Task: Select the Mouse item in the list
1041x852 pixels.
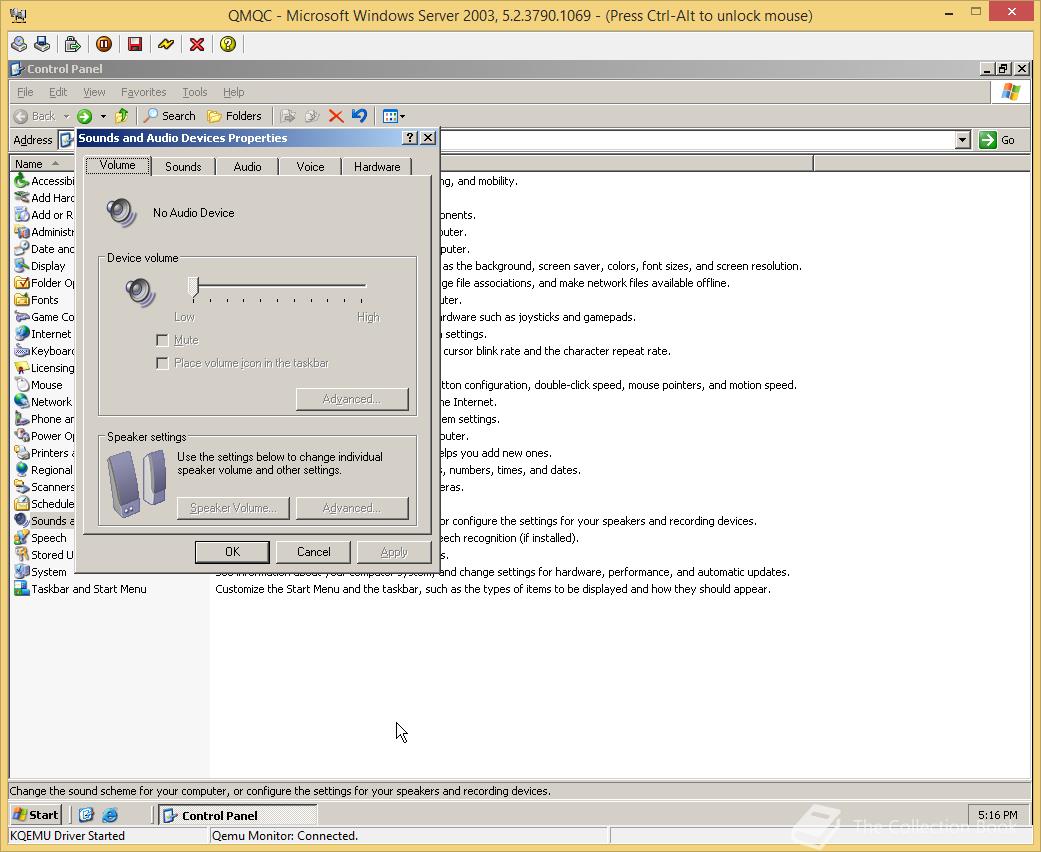Action: coord(39,385)
